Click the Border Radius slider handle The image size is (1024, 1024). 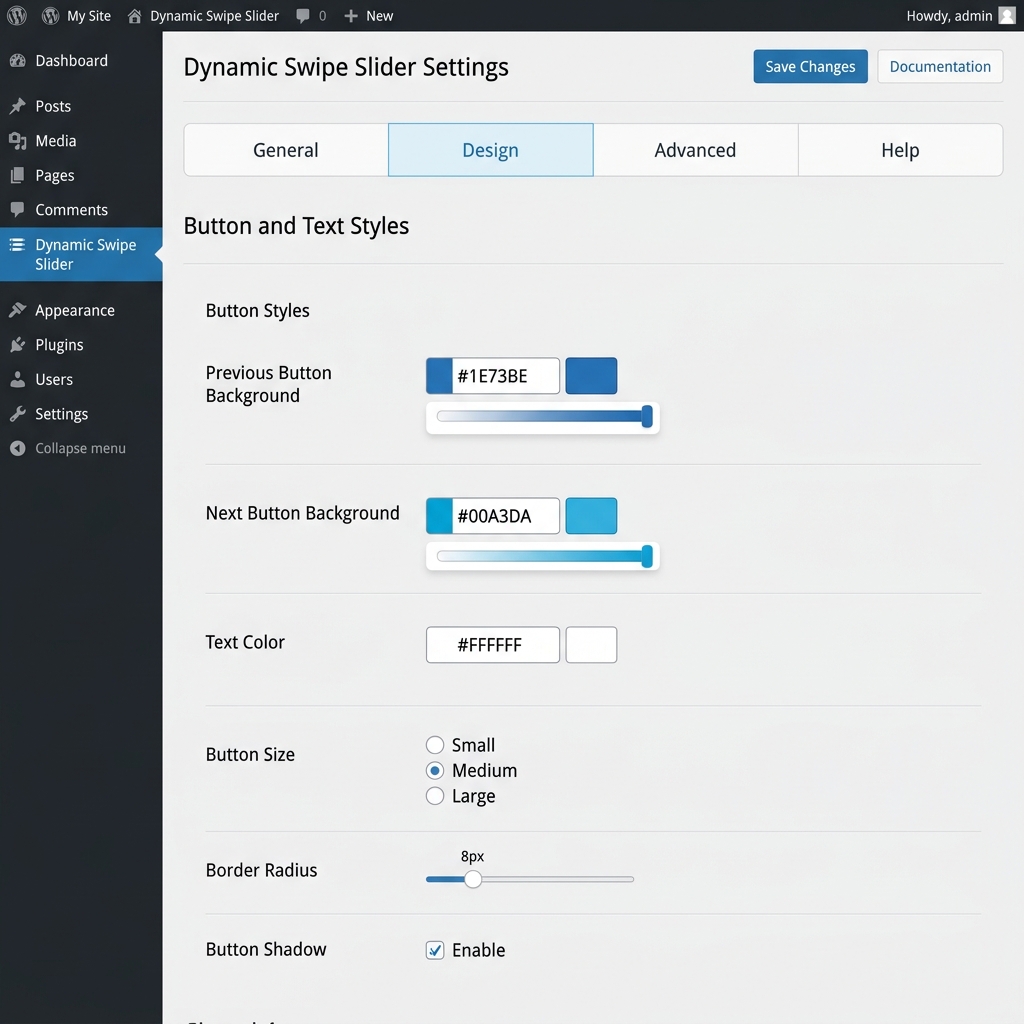[x=473, y=879]
